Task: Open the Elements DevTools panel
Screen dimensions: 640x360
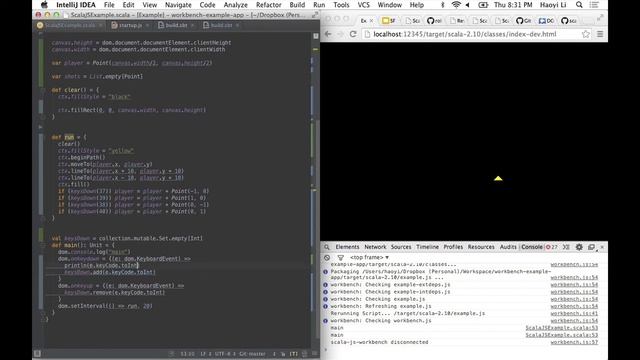Action: click(347, 247)
